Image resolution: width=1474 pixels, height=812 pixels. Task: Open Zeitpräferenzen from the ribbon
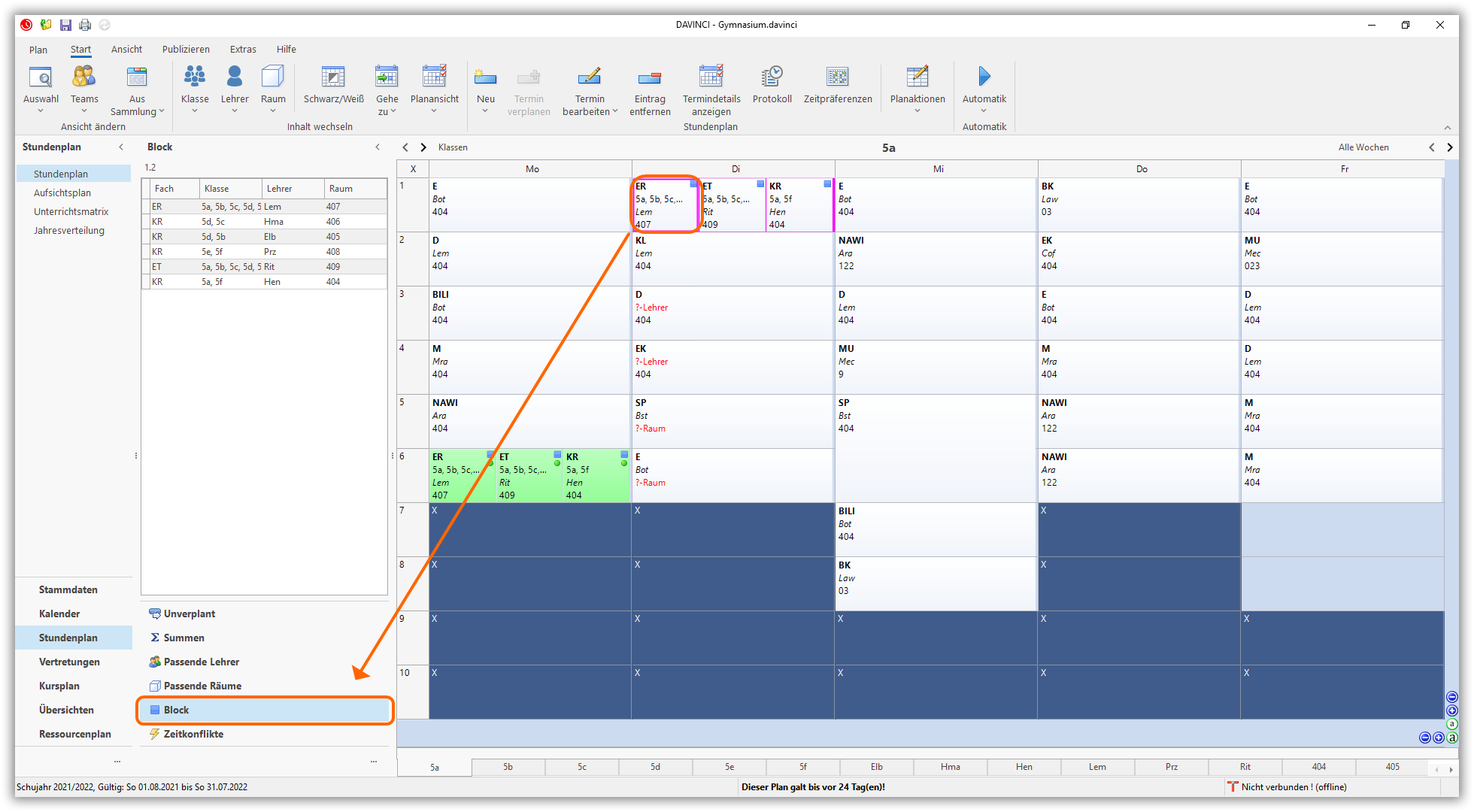pyautogui.click(x=837, y=77)
